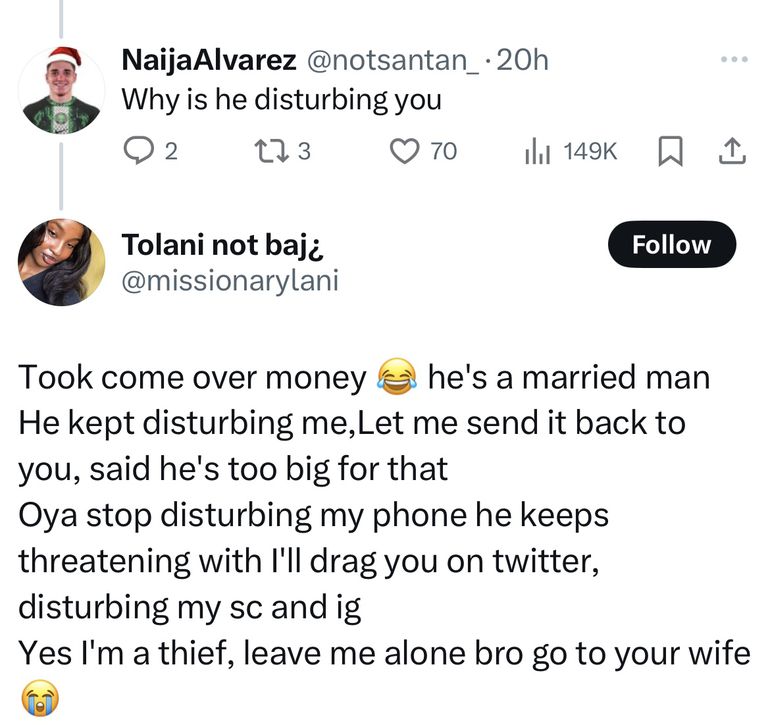Click the reply speech bubble icon
Screen dimensions: 770x725
[x=134, y=151]
